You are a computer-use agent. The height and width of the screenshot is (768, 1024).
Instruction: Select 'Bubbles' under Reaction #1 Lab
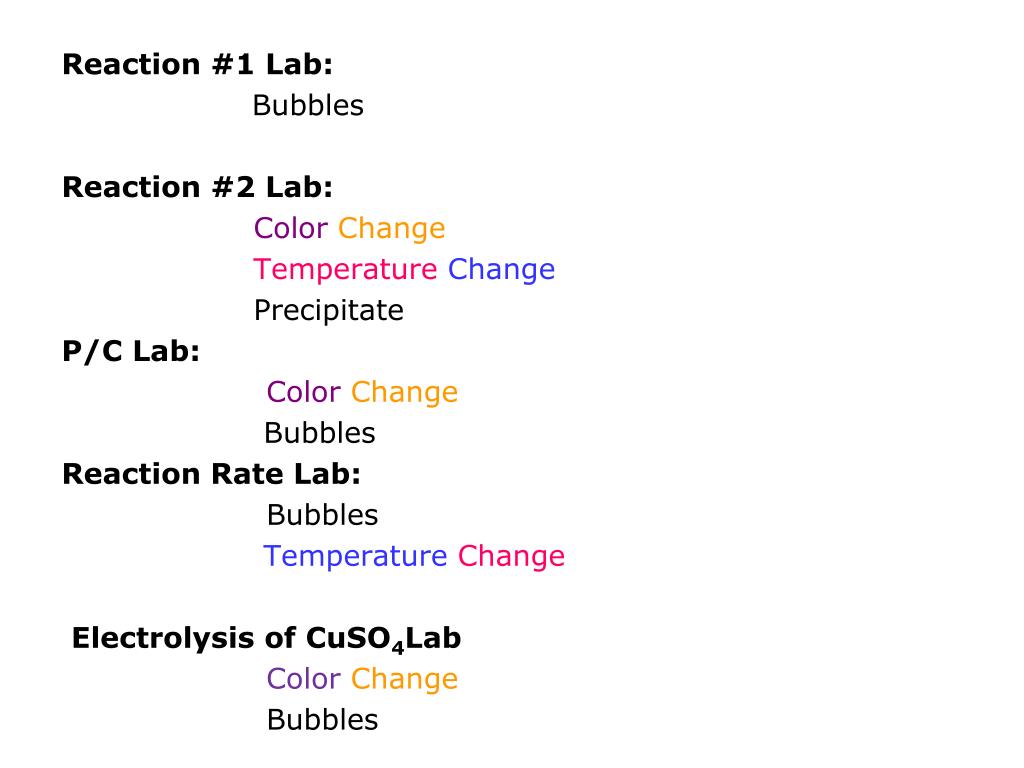pyautogui.click(x=308, y=105)
